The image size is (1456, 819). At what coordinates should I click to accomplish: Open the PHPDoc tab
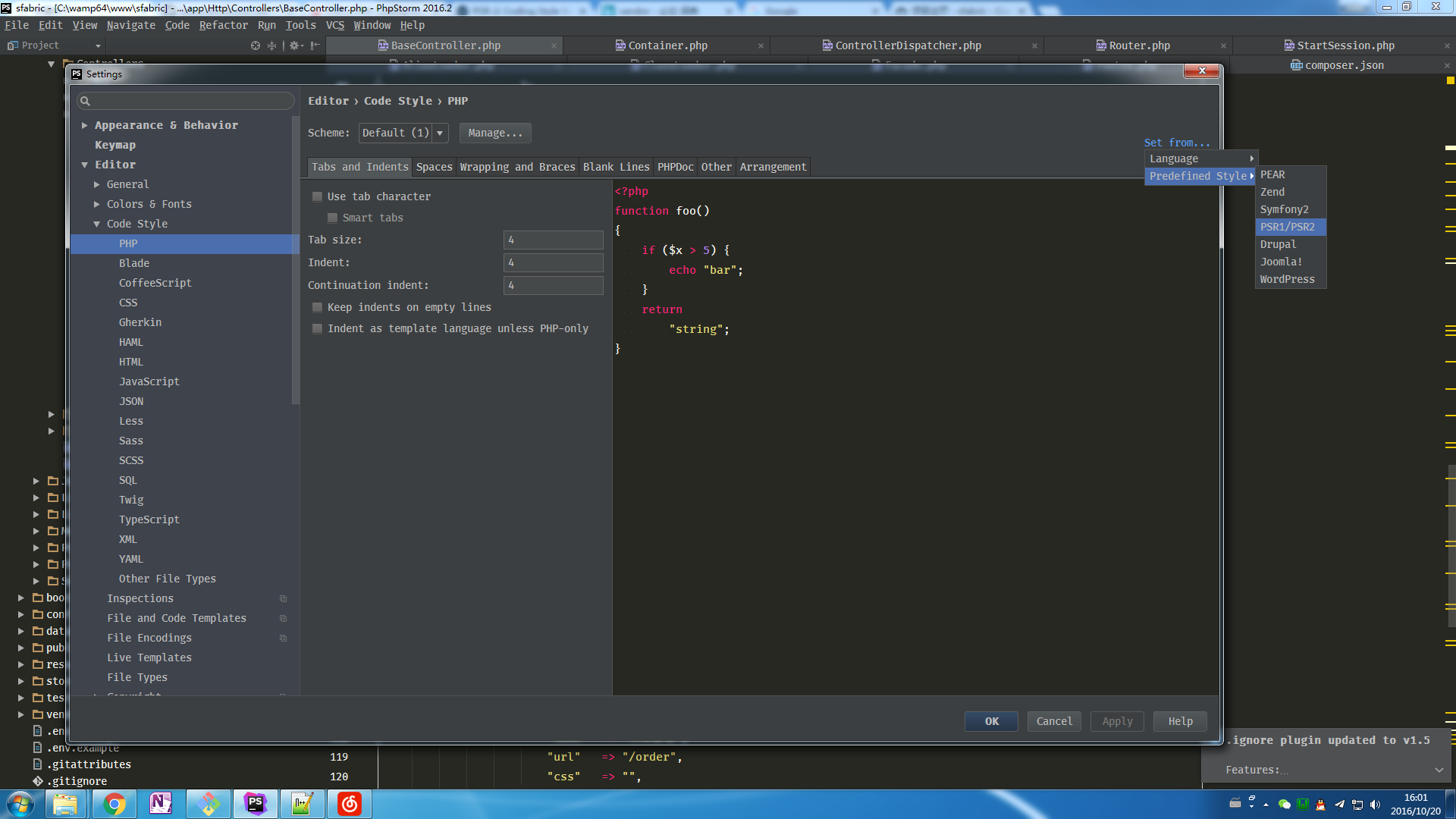click(x=676, y=167)
